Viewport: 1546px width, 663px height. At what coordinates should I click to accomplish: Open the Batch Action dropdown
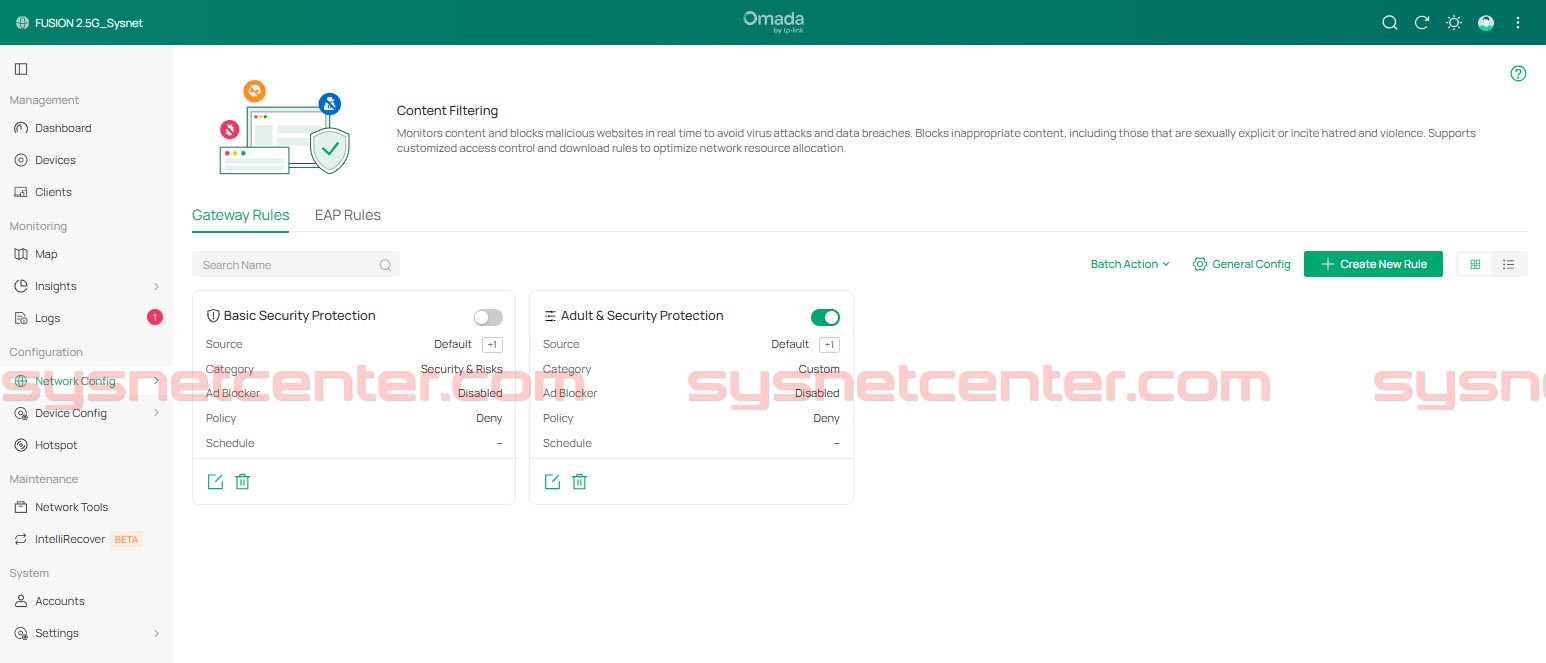[x=1130, y=264]
